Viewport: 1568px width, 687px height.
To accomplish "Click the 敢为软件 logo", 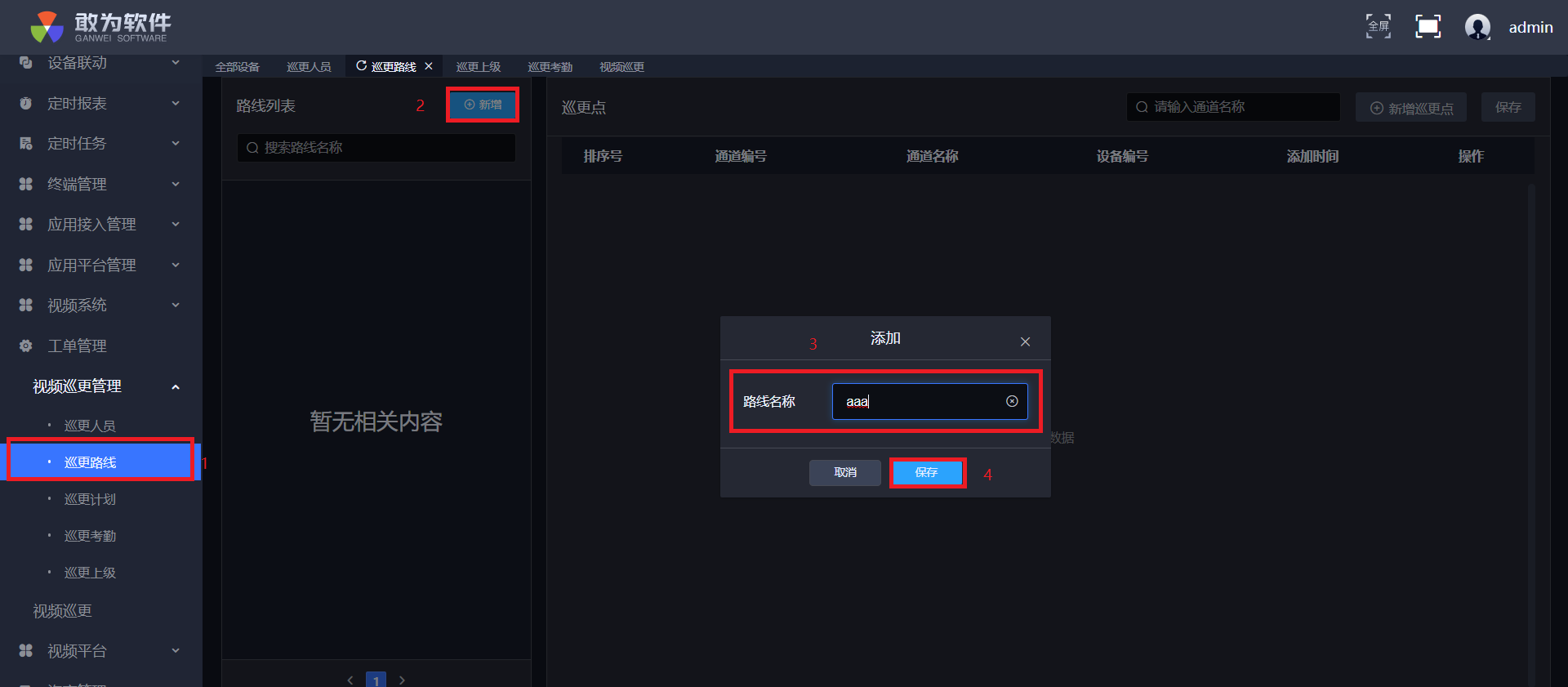I will [100, 27].
